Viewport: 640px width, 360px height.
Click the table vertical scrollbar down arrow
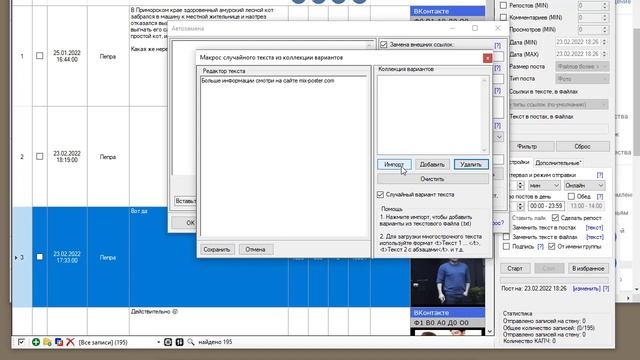coord(490,332)
